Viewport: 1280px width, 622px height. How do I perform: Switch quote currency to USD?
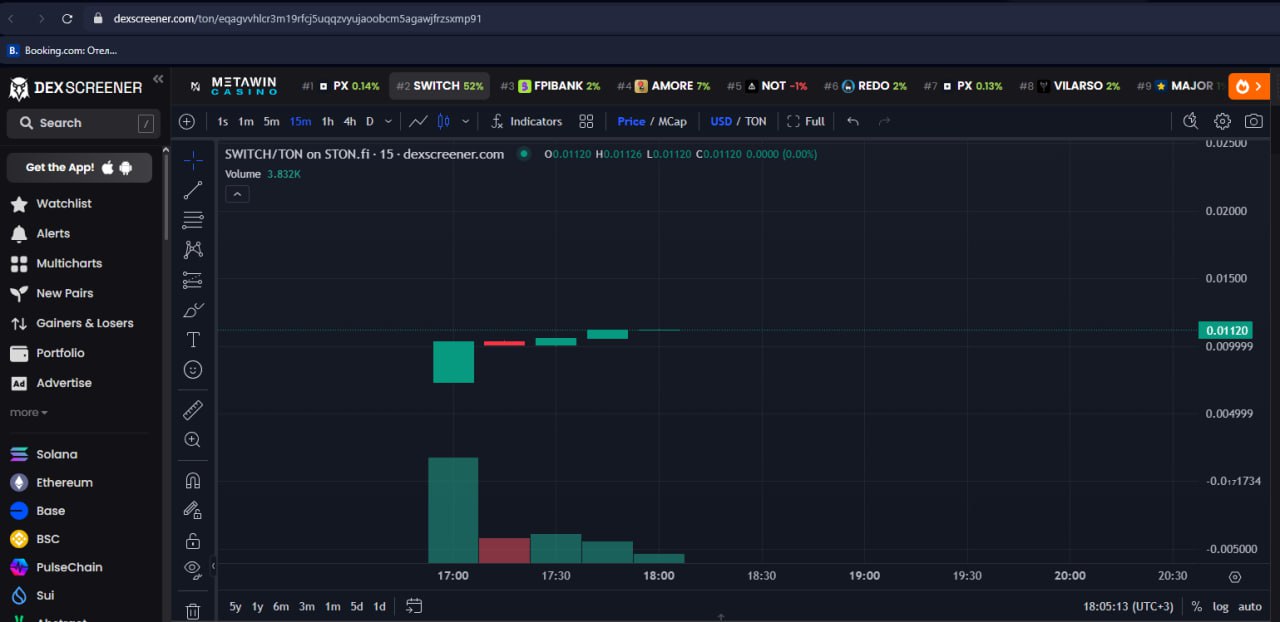tap(721, 121)
